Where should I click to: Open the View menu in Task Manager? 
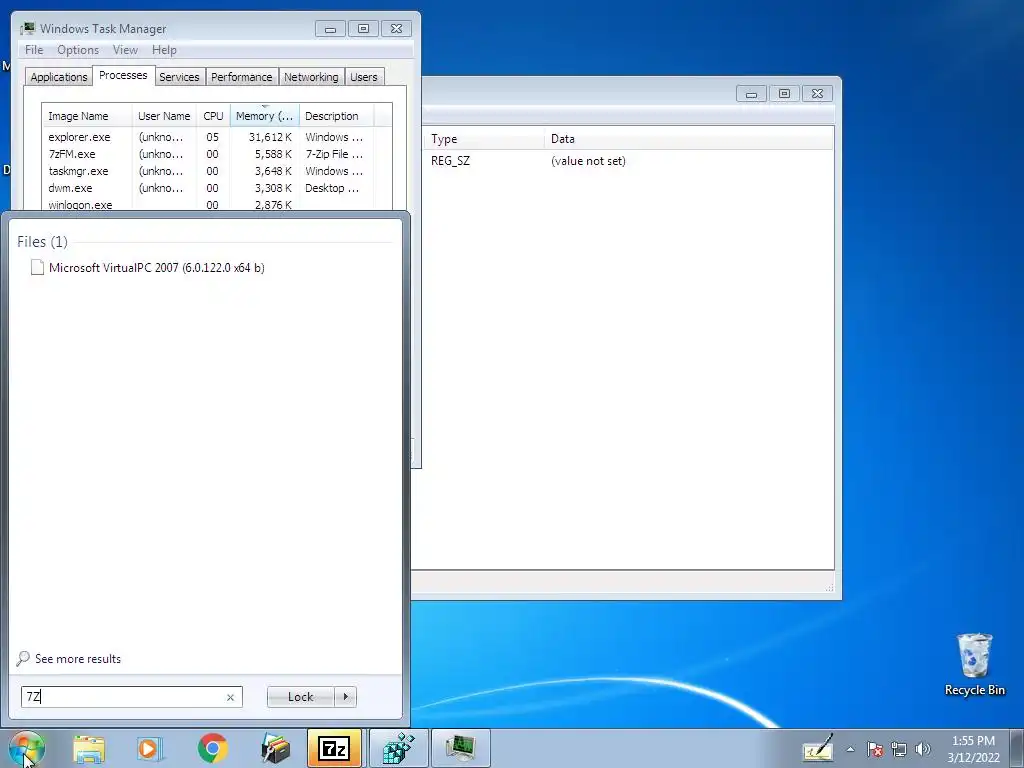coord(125,50)
